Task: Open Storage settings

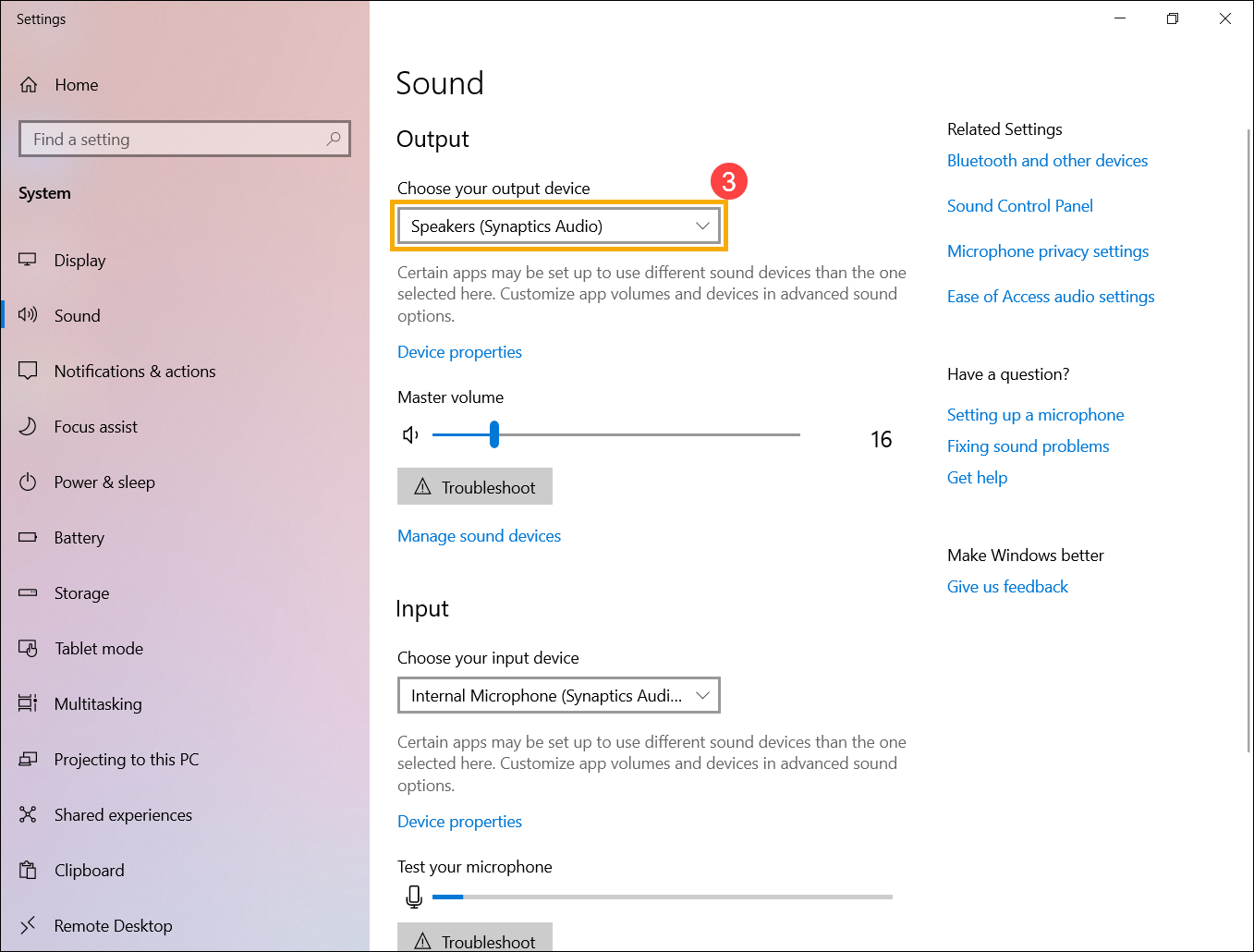Action: [185, 593]
